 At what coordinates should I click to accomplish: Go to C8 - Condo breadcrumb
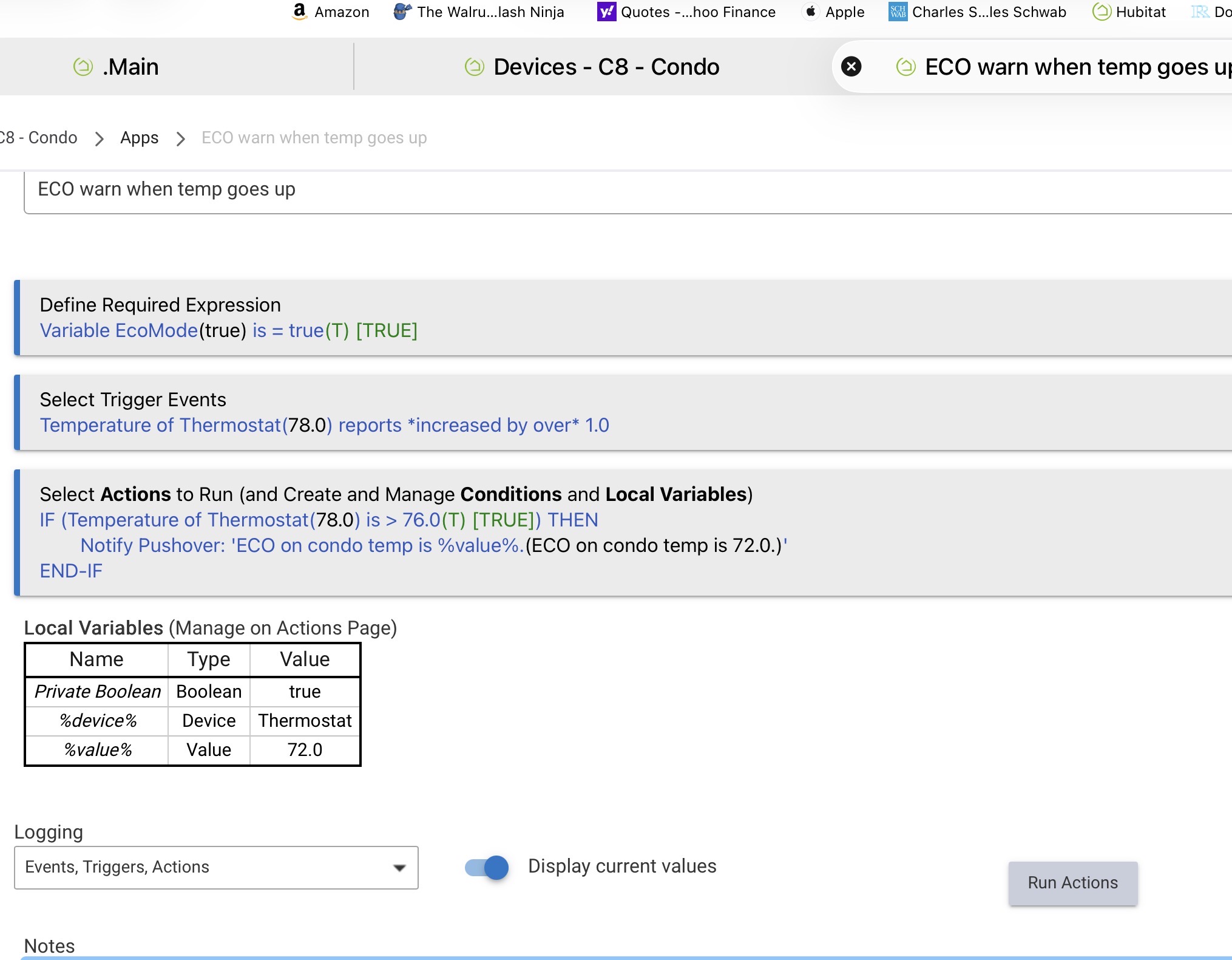tap(40, 138)
